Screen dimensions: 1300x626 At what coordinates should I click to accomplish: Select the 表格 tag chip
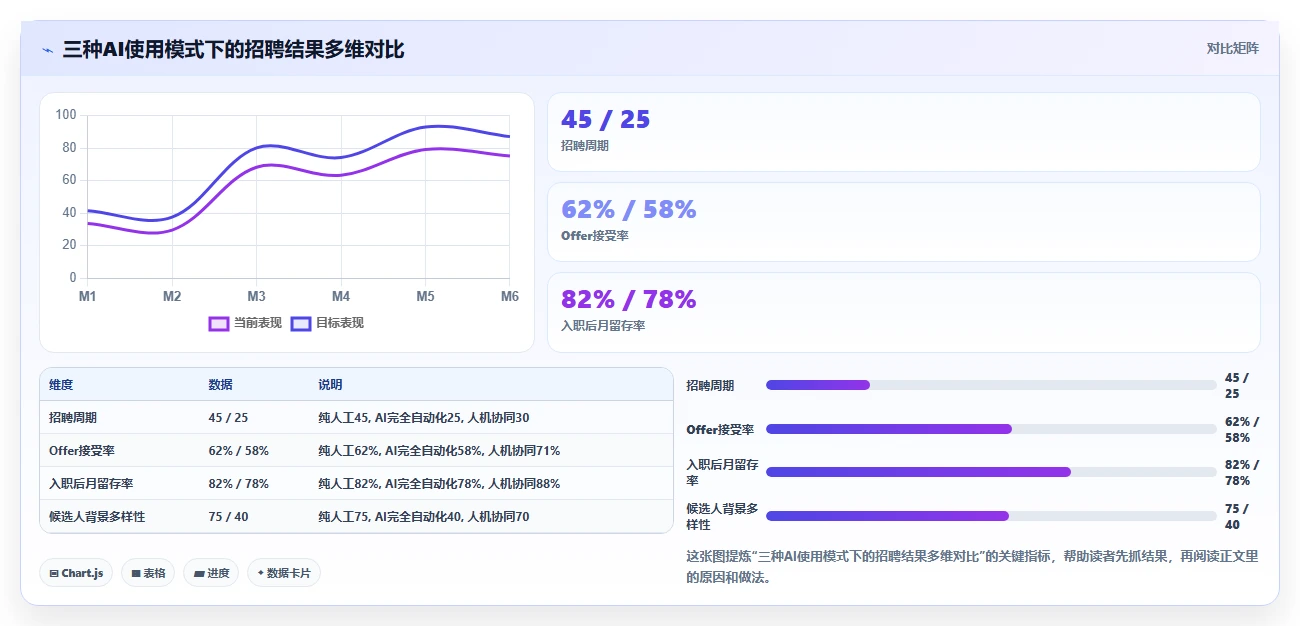pos(148,573)
